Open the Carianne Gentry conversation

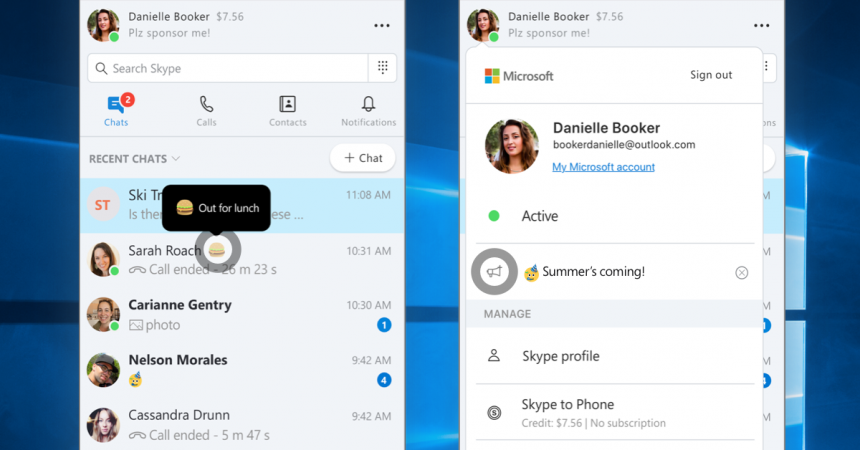(242, 315)
